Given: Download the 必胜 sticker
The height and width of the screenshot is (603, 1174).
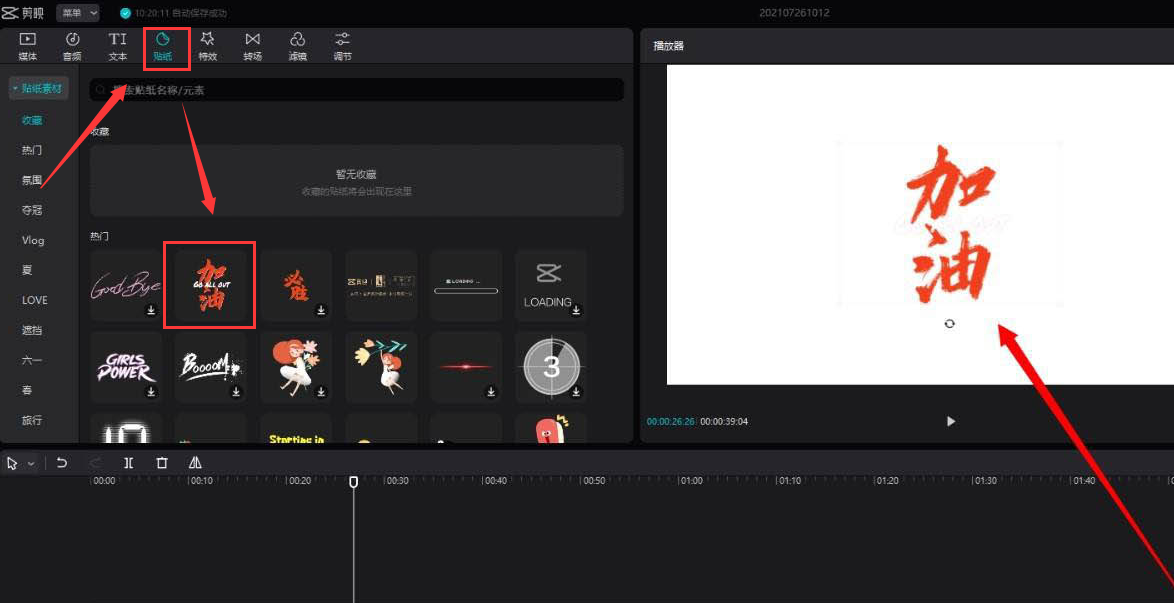Looking at the screenshot, I should point(321,310).
